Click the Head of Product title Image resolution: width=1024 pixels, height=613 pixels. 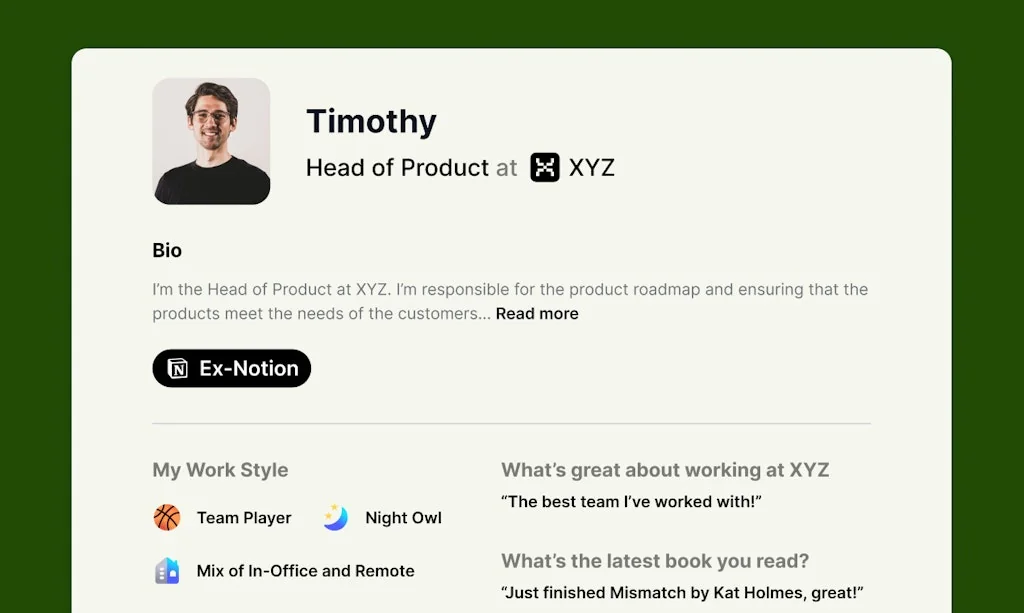click(x=397, y=168)
